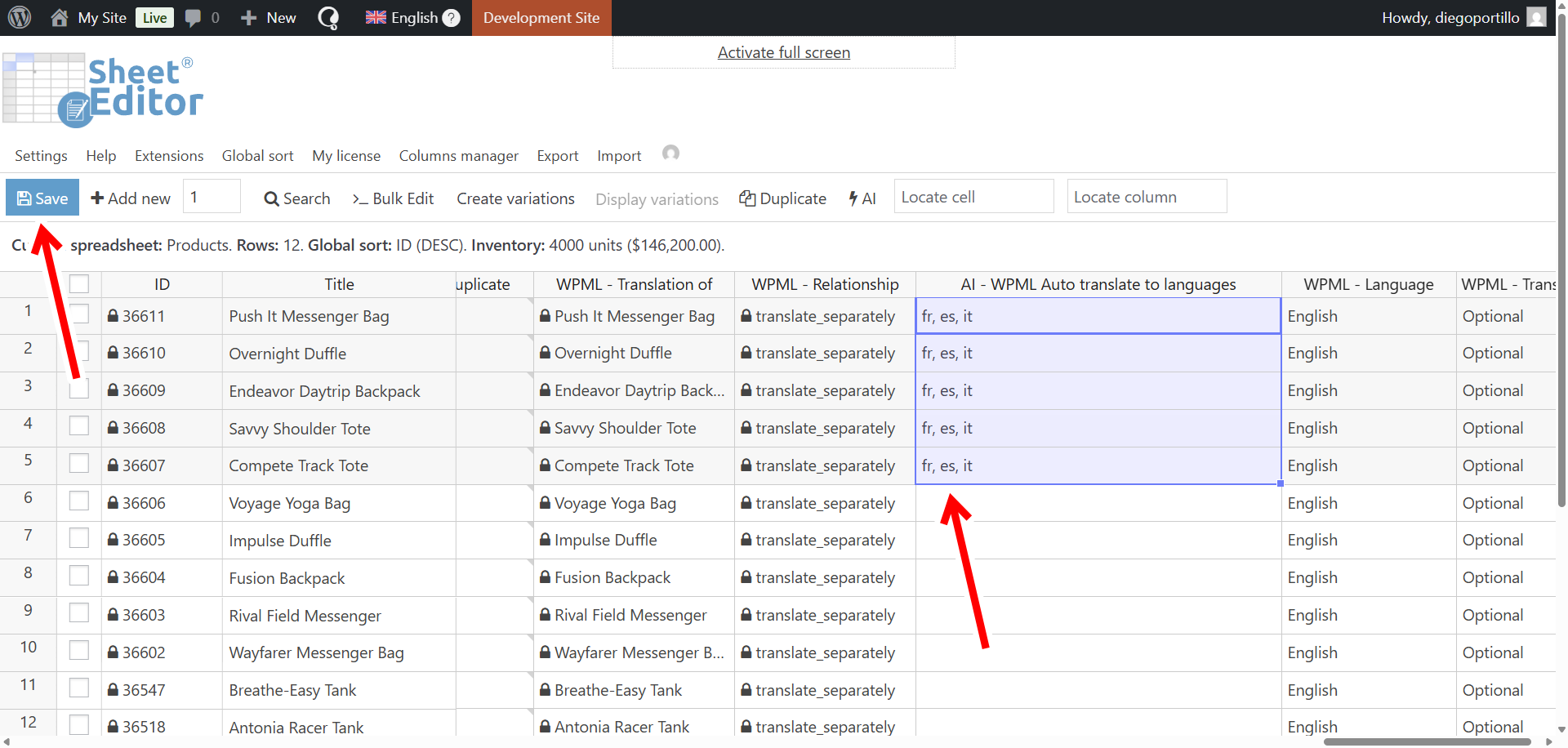Viewport: 1568px width, 748px height.
Task: Focus the Locate cell input field
Action: [973, 197]
